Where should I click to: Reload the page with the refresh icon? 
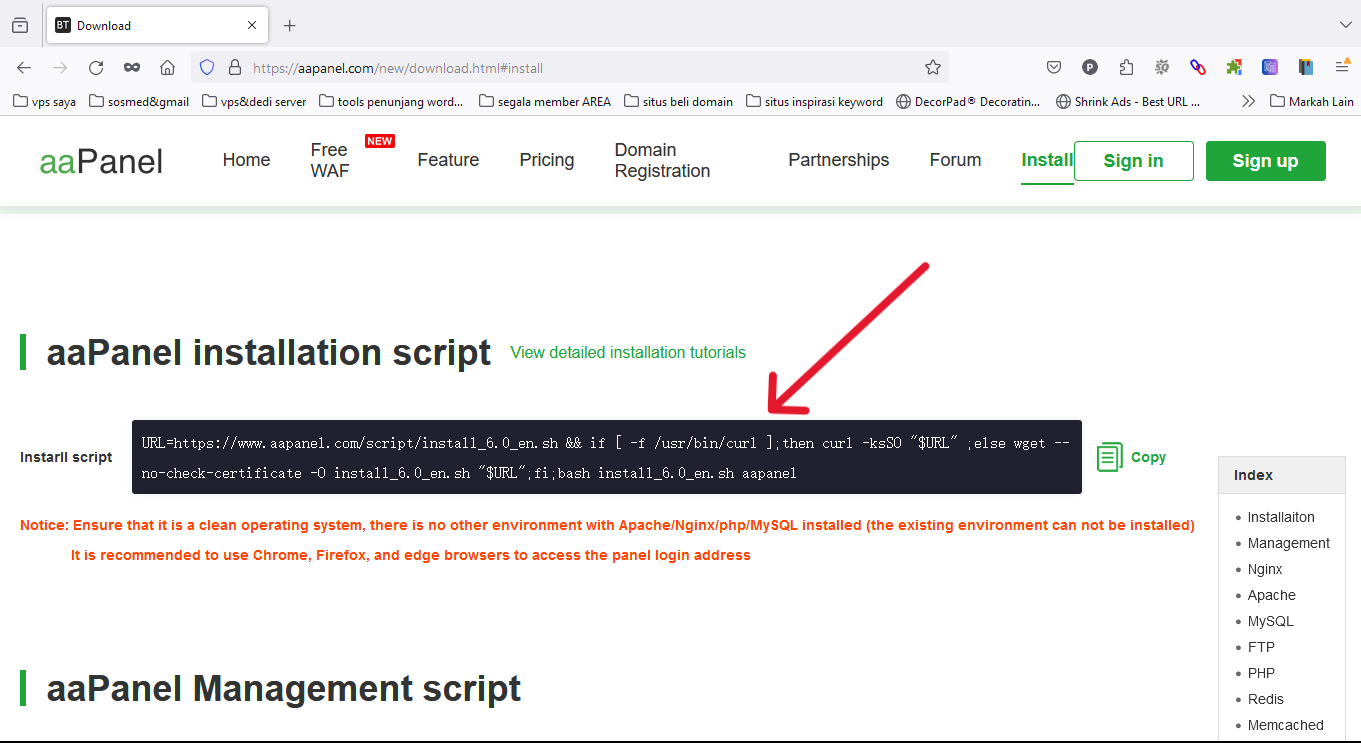tap(96, 68)
